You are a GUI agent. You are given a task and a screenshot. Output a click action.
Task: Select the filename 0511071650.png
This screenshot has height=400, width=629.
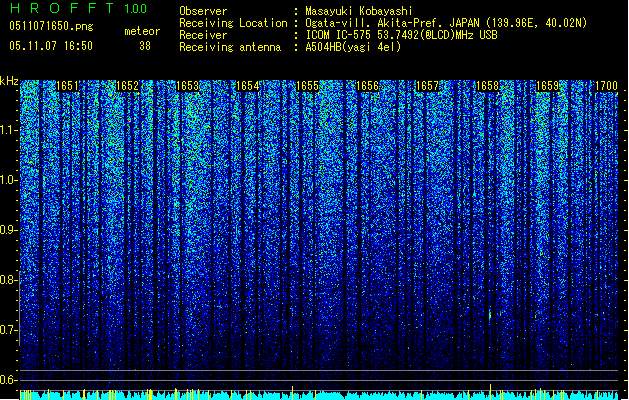click(x=51, y=26)
